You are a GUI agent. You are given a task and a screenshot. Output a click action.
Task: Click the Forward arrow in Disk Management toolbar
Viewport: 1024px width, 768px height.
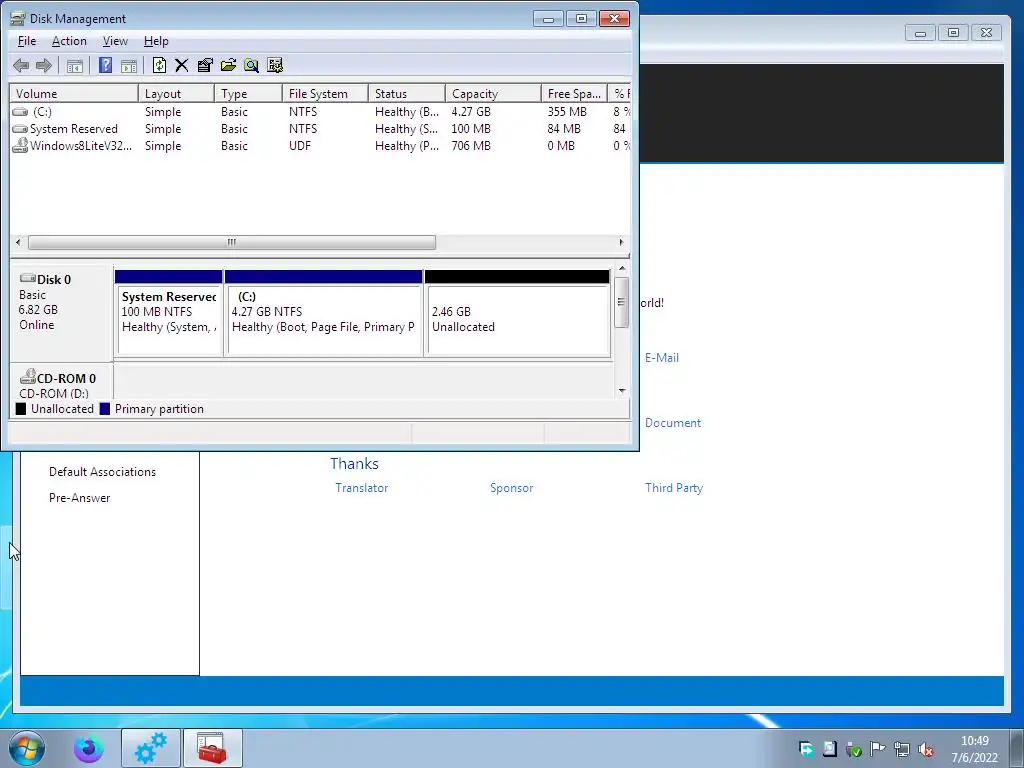44,65
